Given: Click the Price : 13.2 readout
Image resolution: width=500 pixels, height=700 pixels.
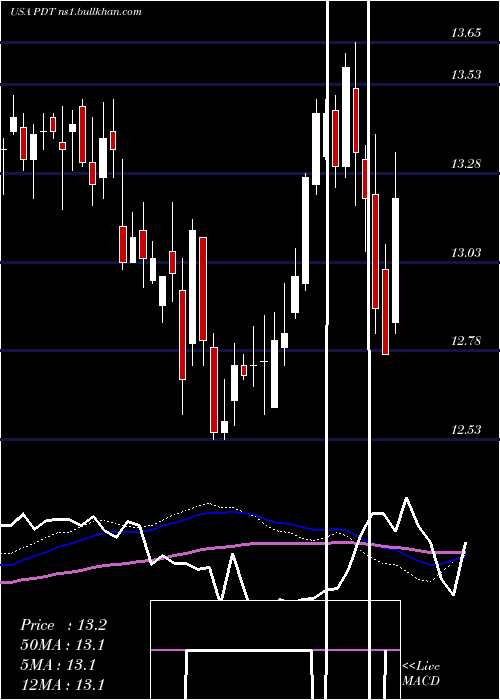Looking at the screenshot, I should (x=63, y=625).
